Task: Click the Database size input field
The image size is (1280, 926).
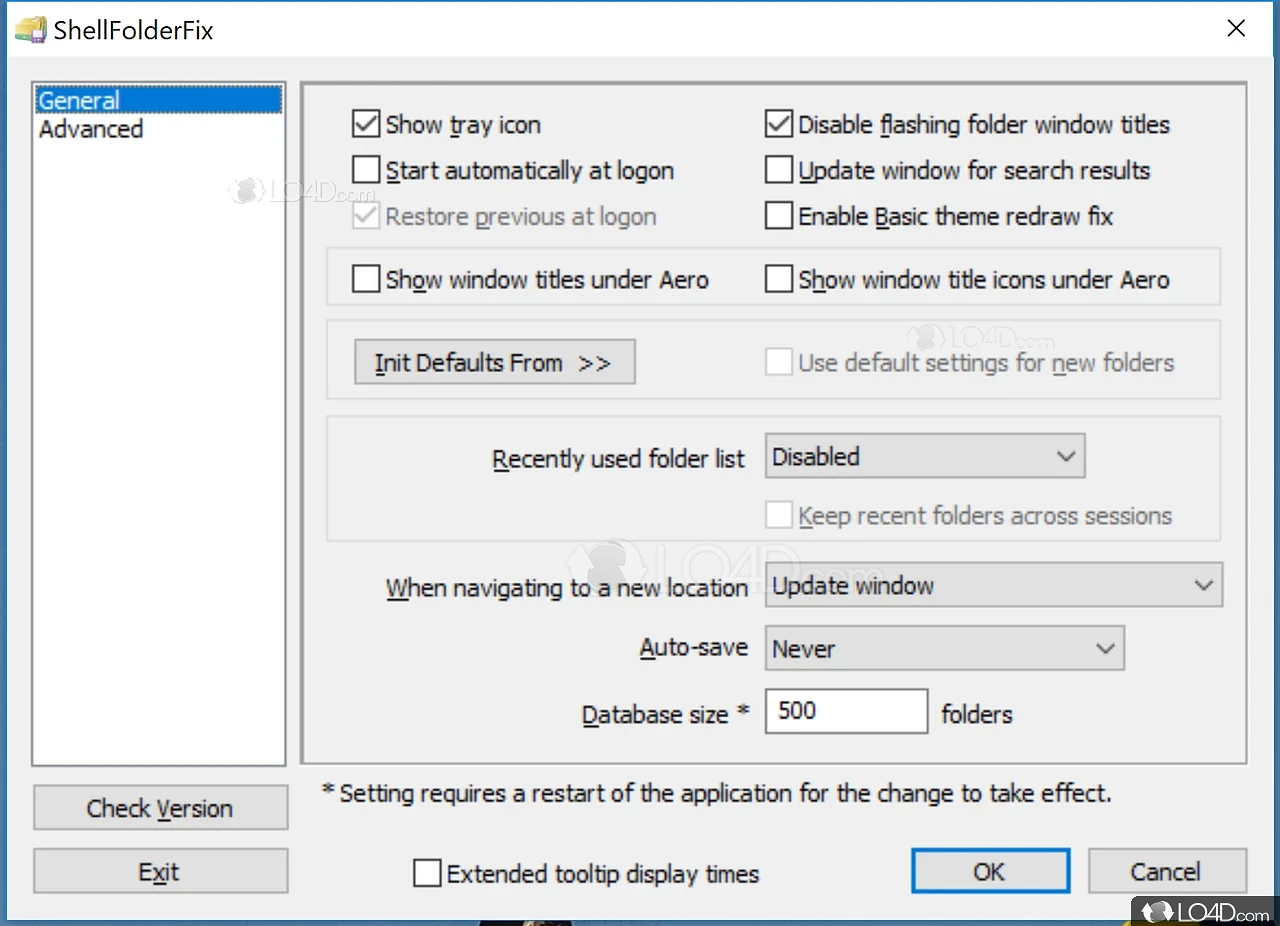Action: click(846, 711)
